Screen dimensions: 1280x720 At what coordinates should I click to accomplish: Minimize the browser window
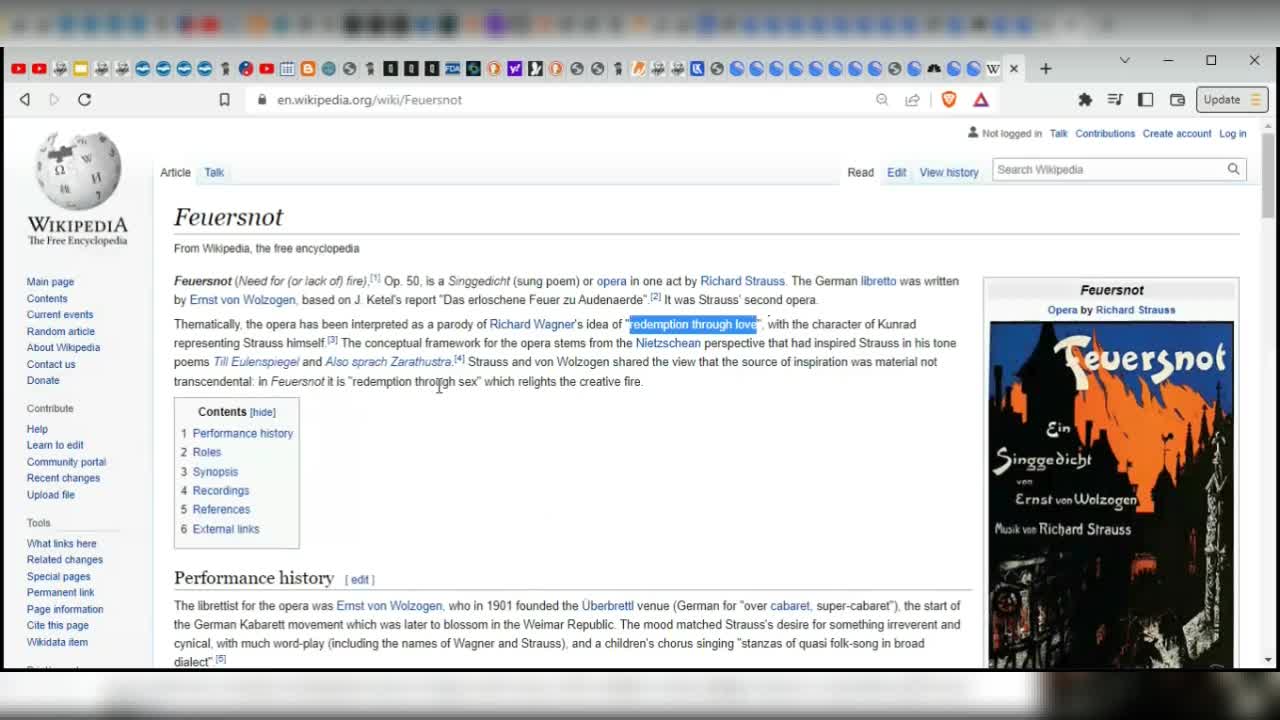click(x=1168, y=61)
